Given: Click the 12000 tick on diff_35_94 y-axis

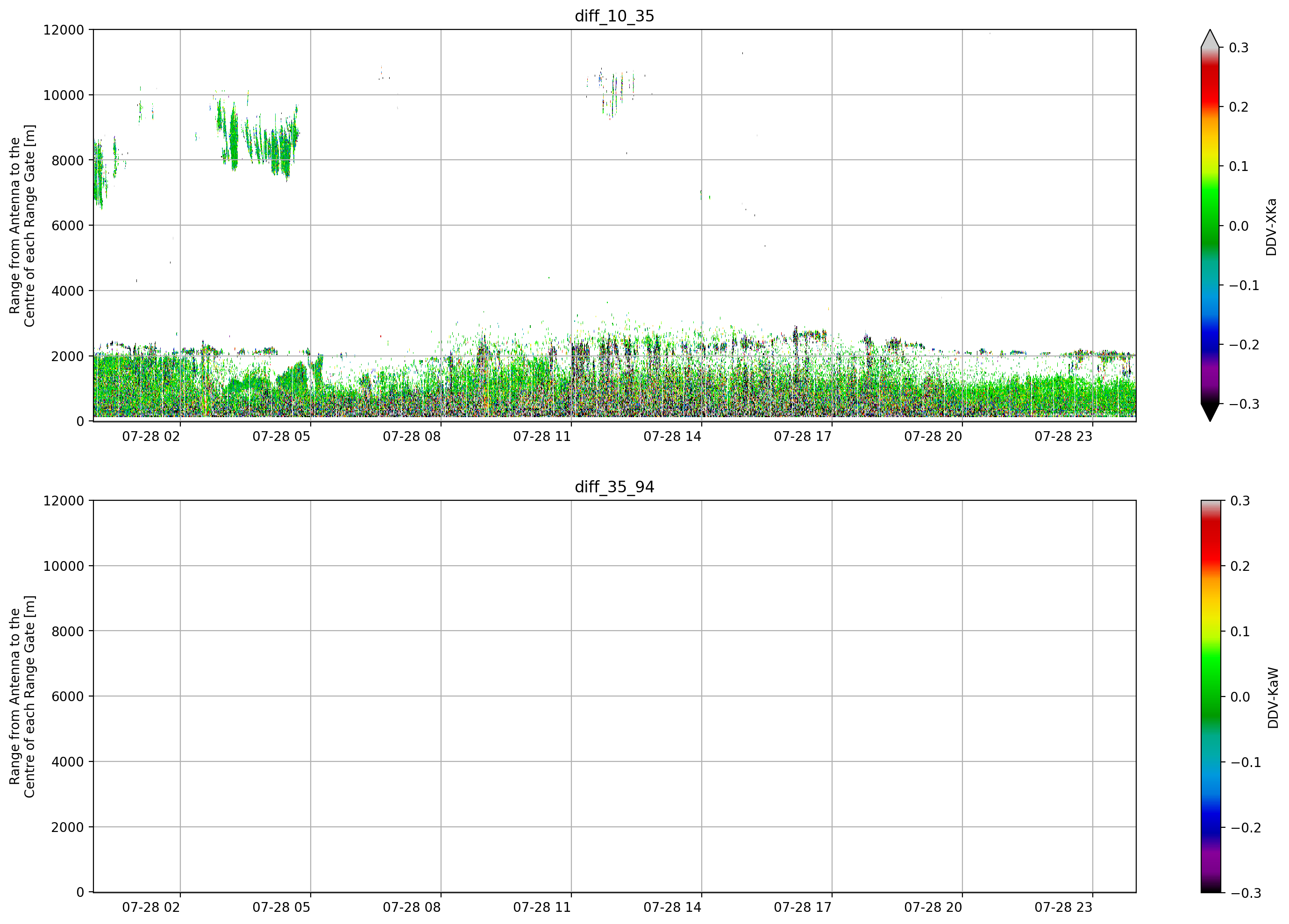Looking at the screenshot, I should coord(64,501).
